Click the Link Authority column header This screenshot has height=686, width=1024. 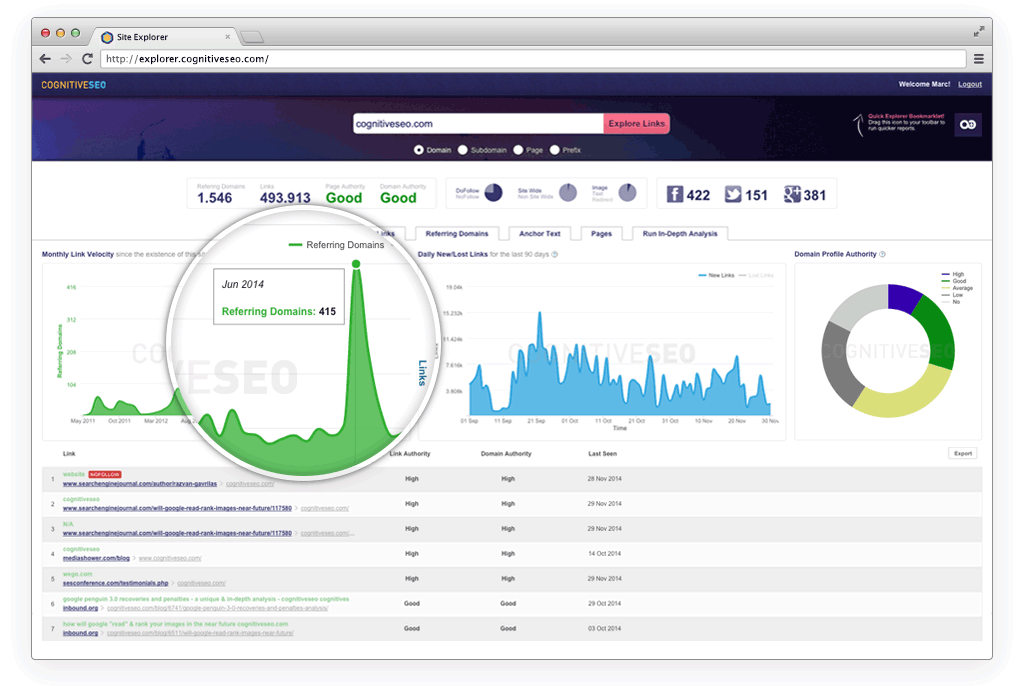410,453
